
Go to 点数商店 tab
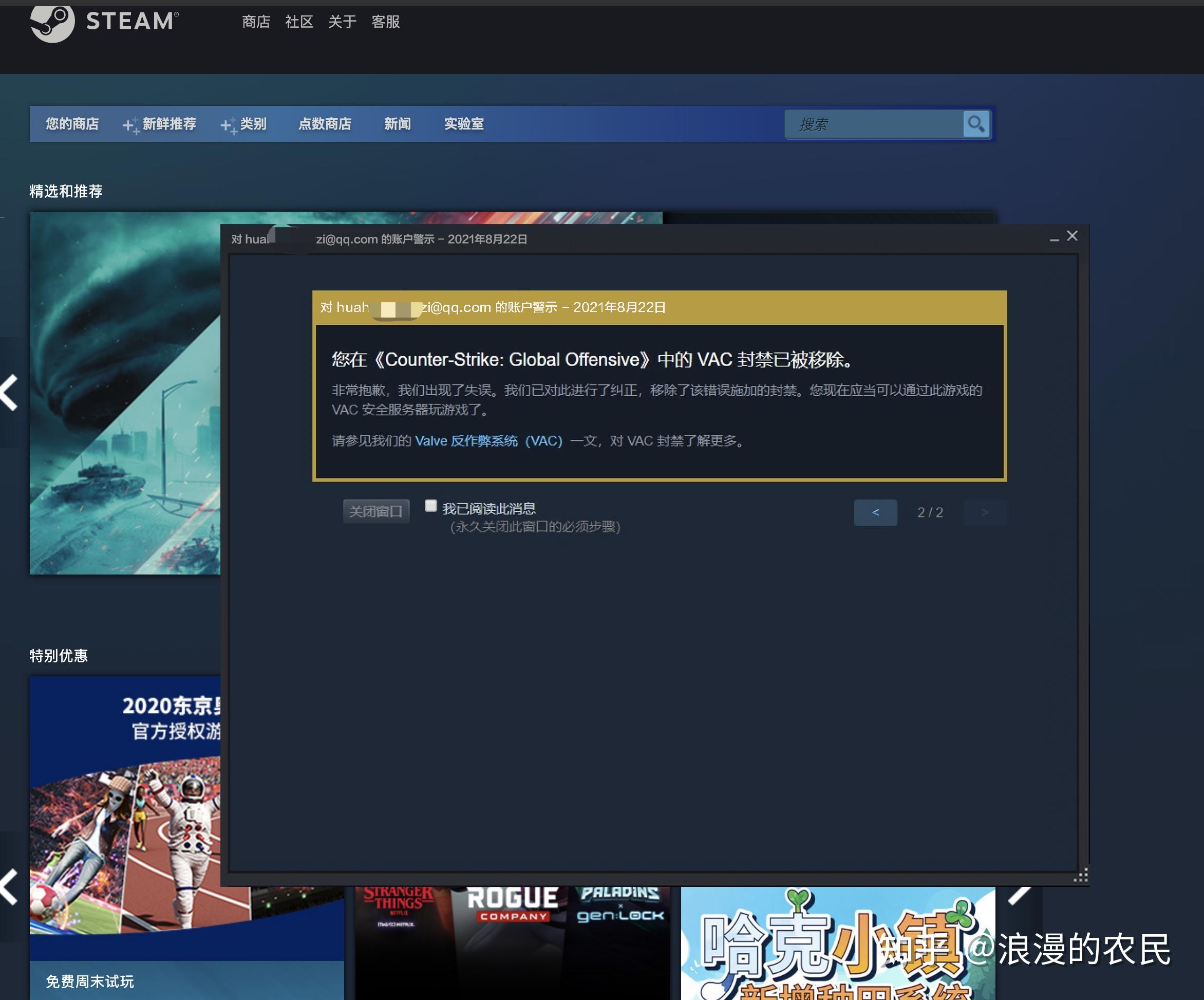[325, 124]
